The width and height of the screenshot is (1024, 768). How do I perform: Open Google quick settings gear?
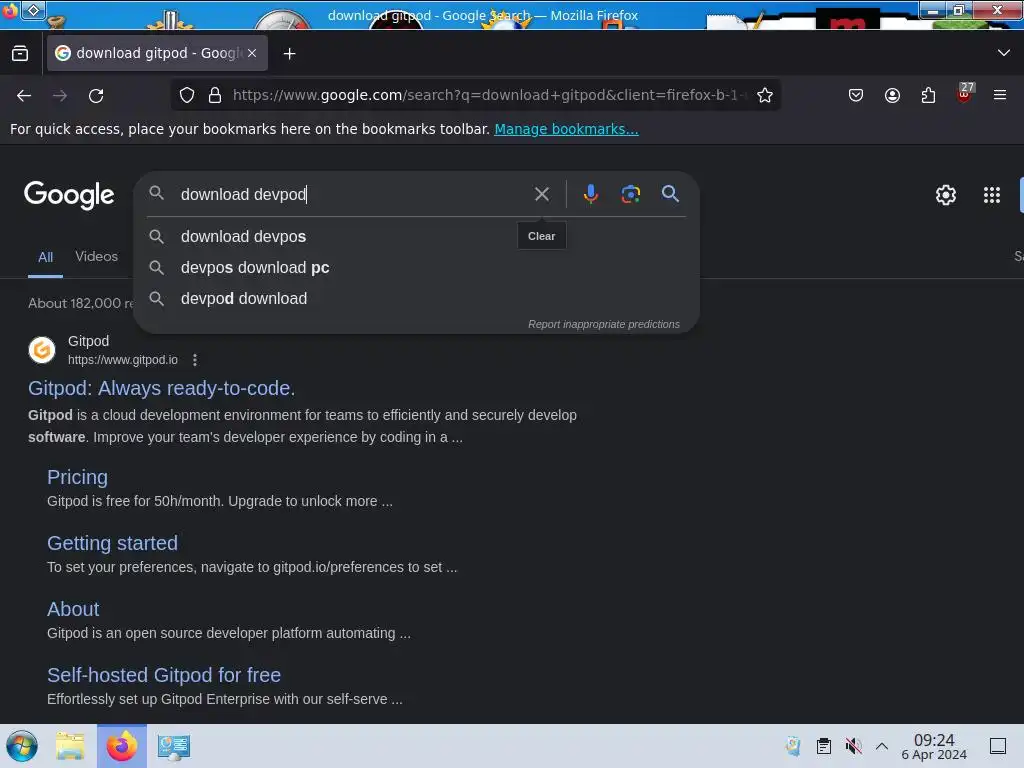946,195
